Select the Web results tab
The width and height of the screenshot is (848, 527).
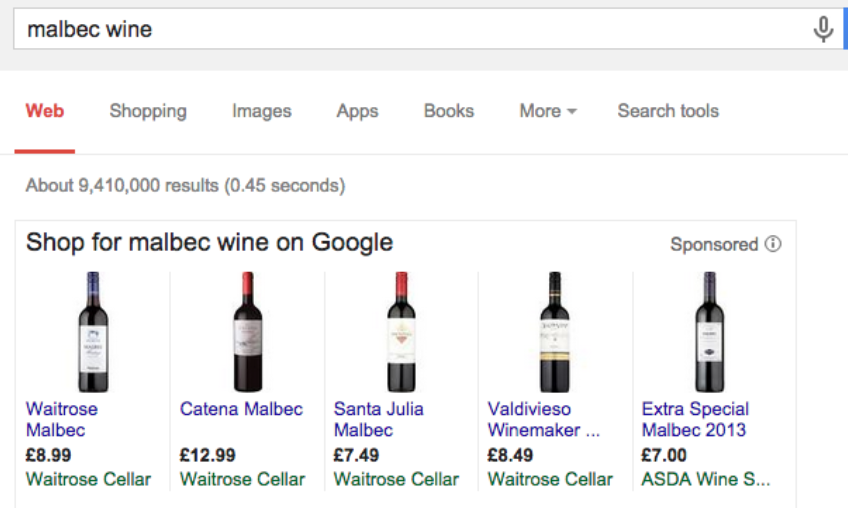coord(45,111)
